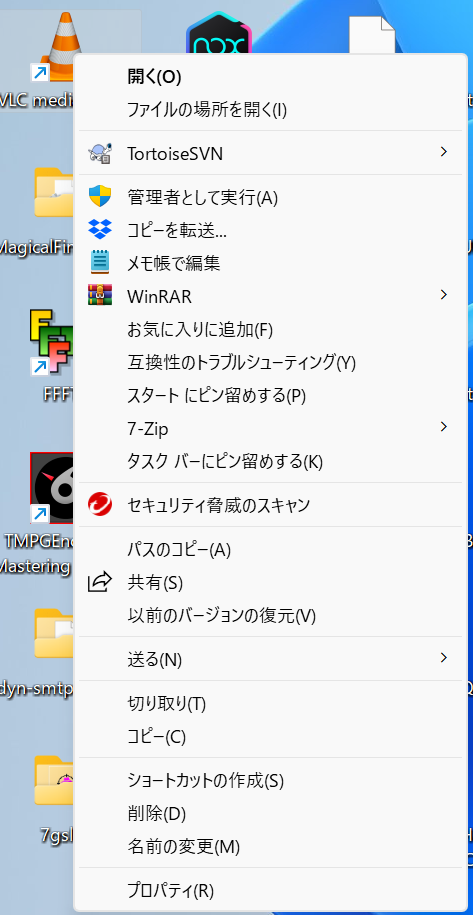Choose タスク バーにピン留めする(K)

(273, 462)
